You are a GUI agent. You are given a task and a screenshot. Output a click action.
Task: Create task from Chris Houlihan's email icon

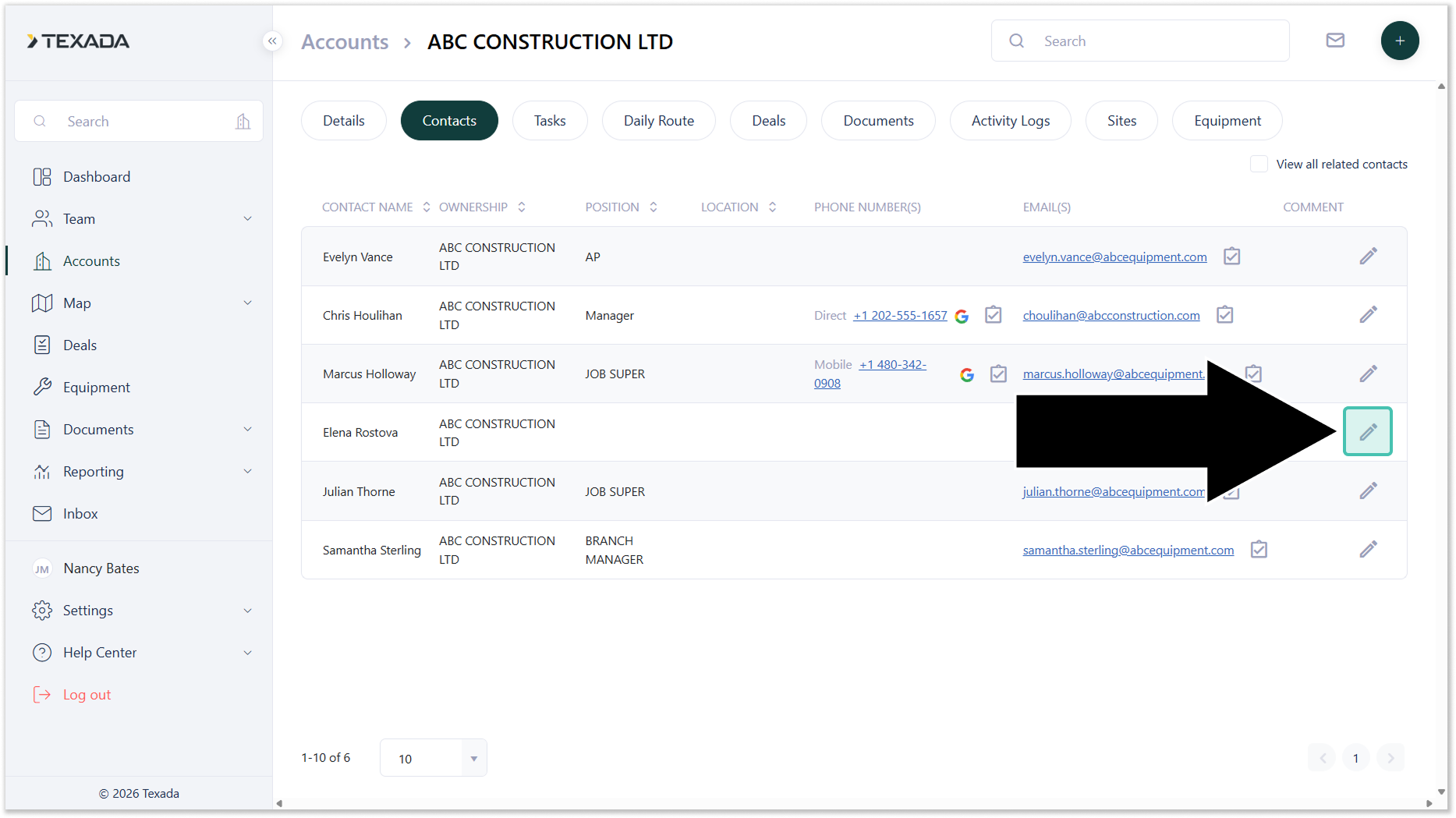1224,314
